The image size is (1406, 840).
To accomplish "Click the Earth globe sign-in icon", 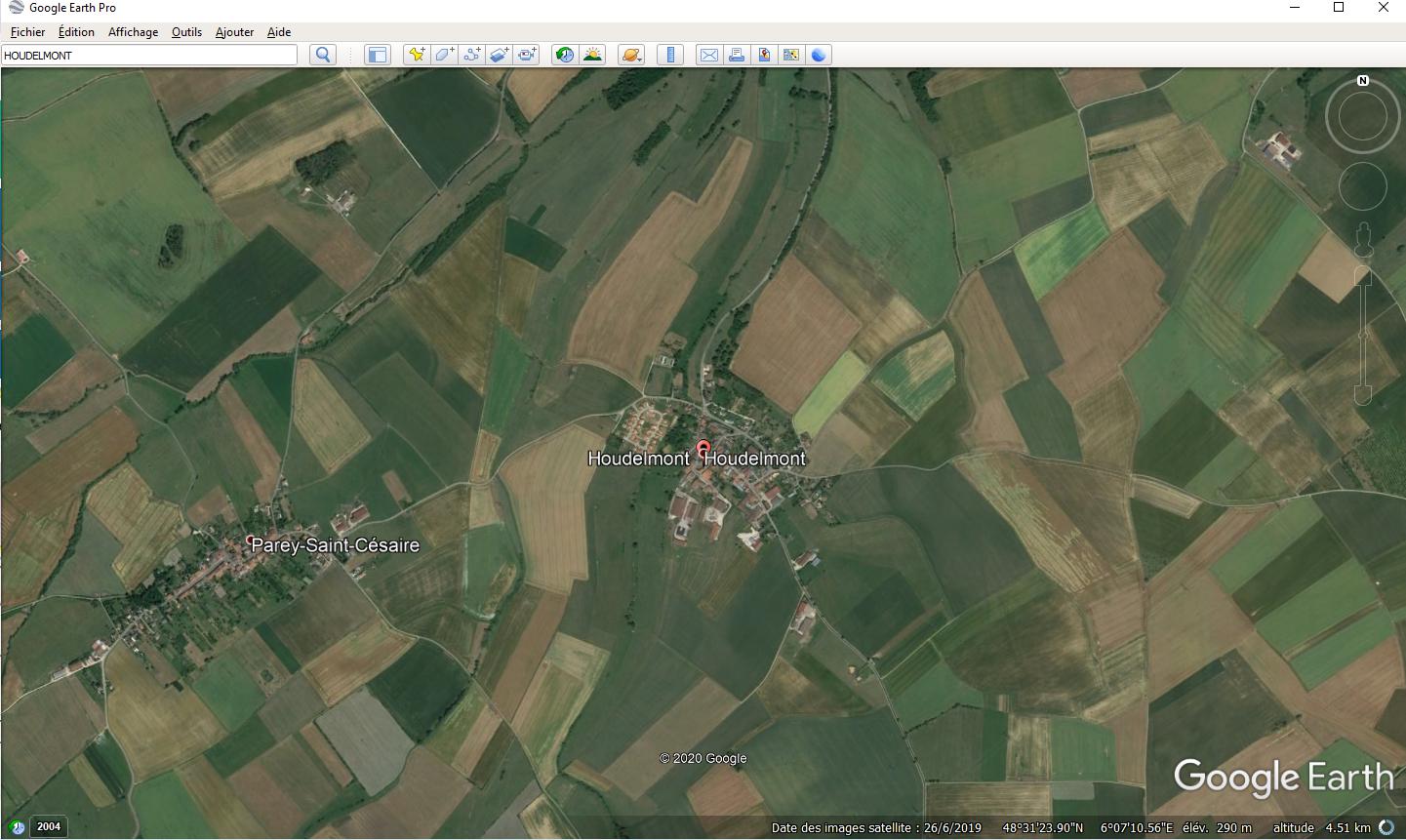I will tap(819, 55).
